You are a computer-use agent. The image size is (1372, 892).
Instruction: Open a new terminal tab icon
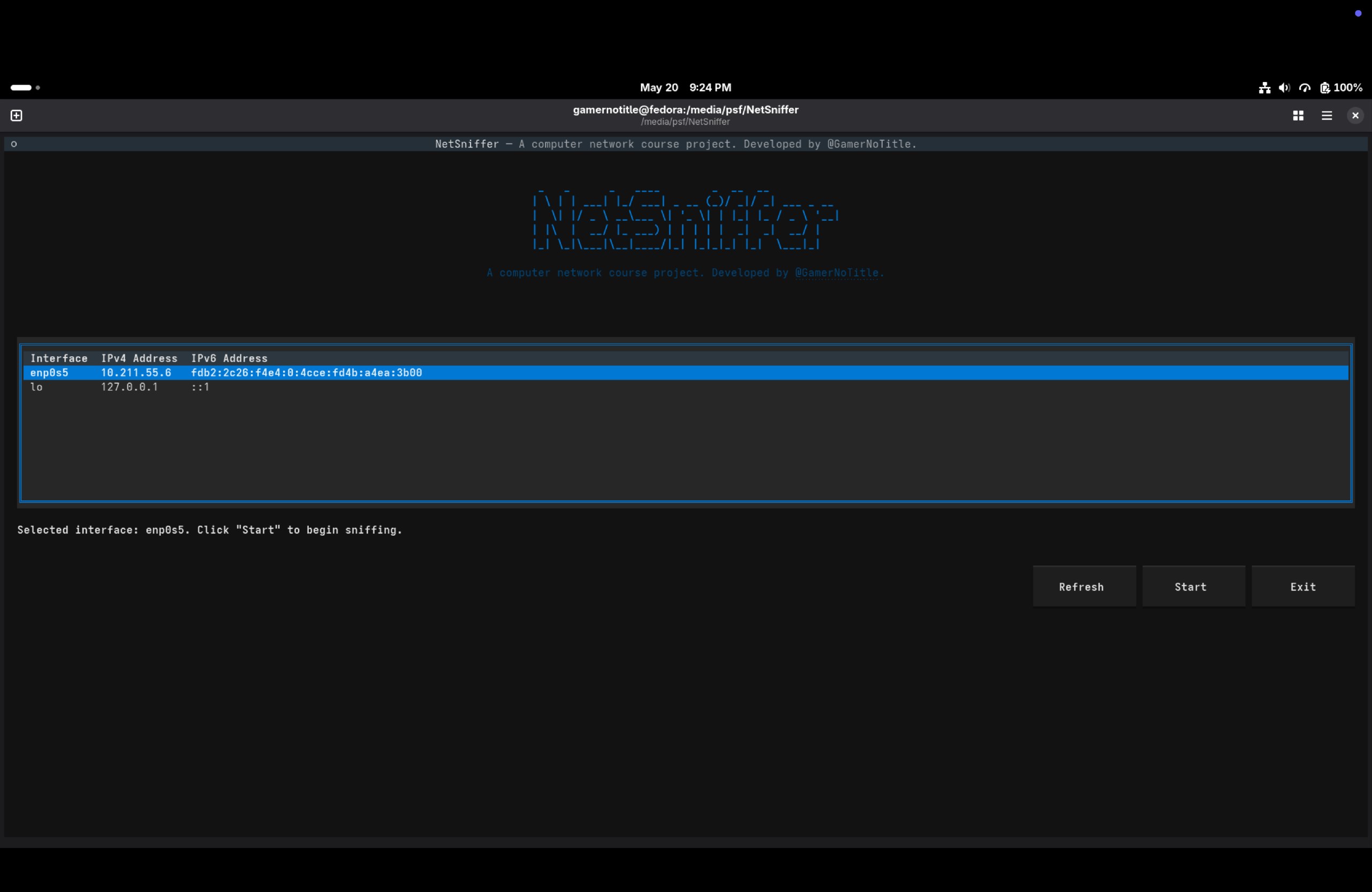coord(17,116)
